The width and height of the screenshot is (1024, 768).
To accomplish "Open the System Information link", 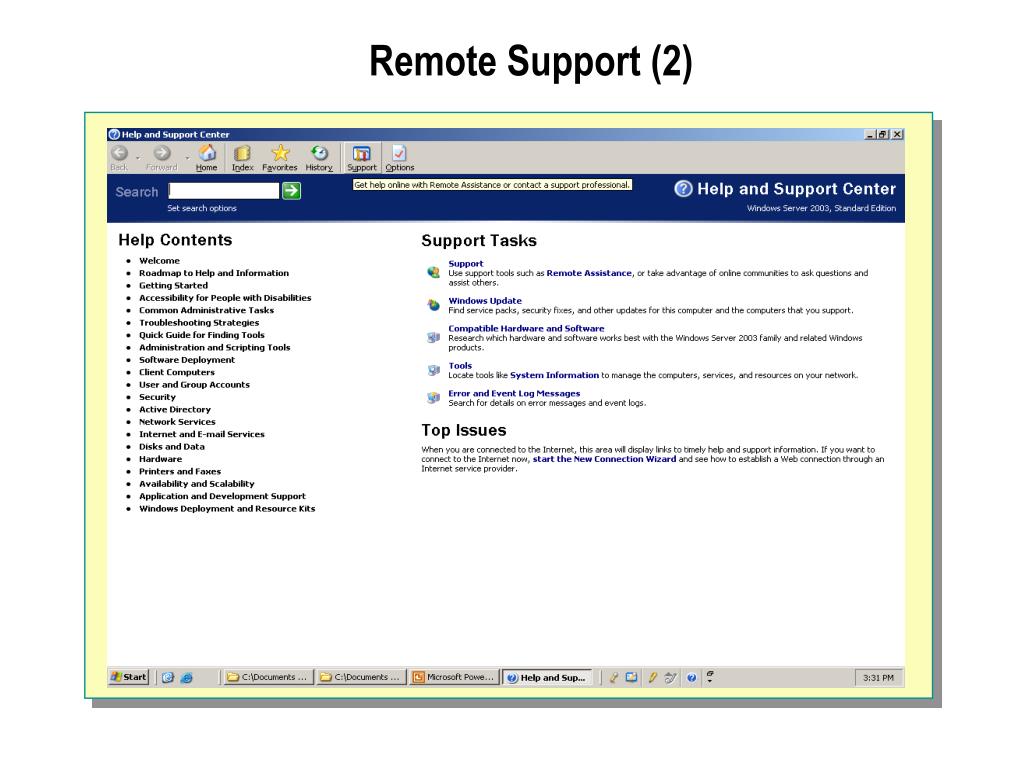I will [554, 375].
